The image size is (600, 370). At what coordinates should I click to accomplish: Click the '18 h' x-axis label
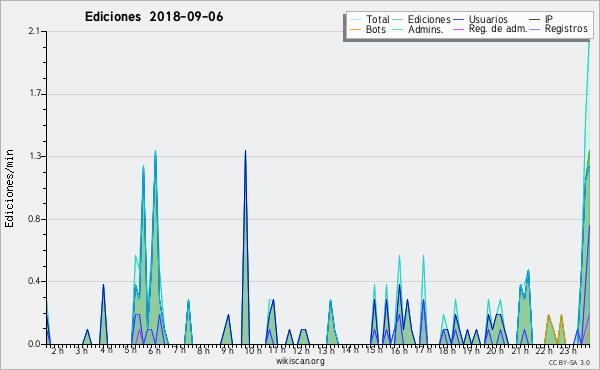click(447, 351)
